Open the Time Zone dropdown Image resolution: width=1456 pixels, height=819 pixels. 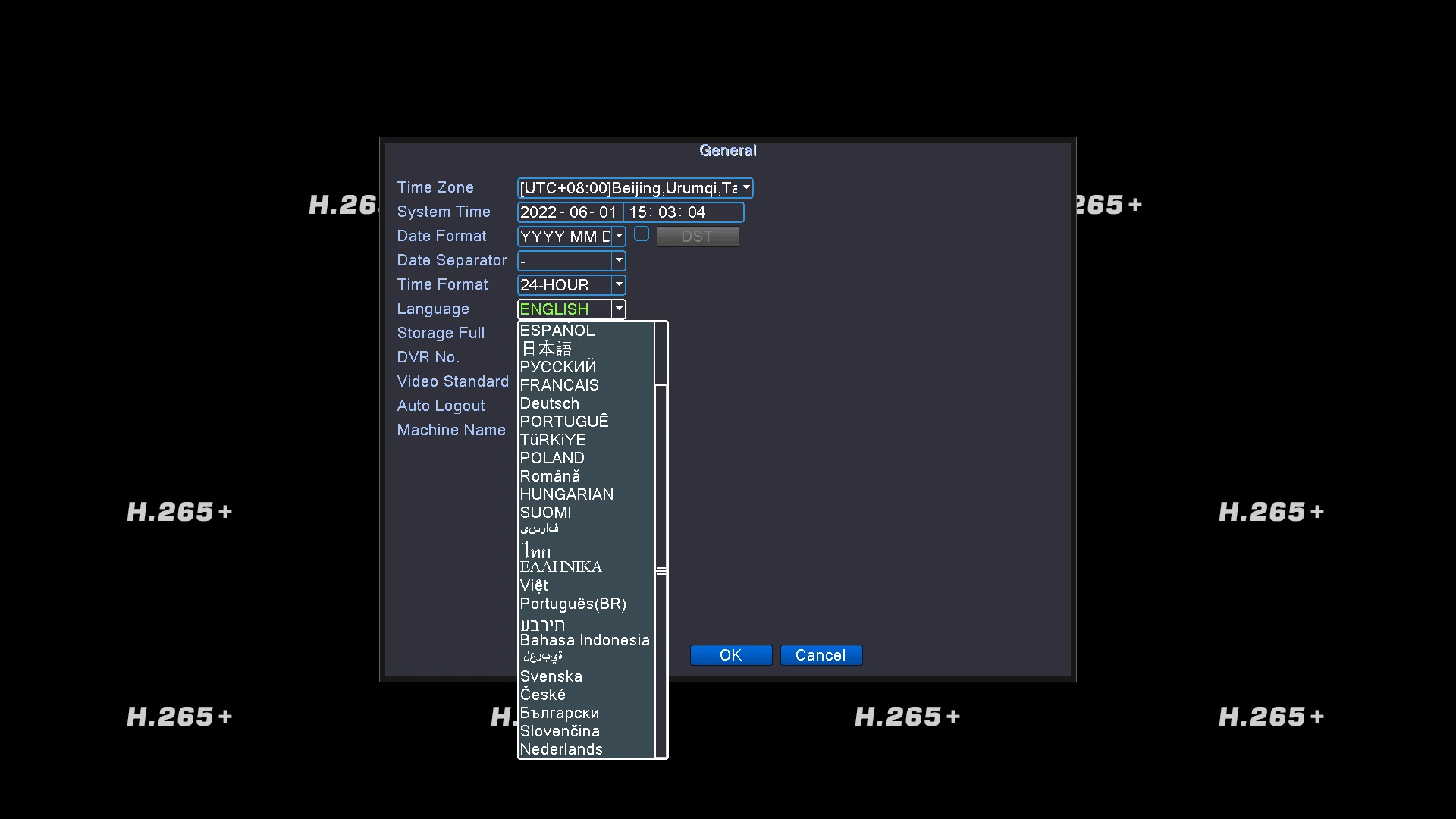(x=746, y=187)
